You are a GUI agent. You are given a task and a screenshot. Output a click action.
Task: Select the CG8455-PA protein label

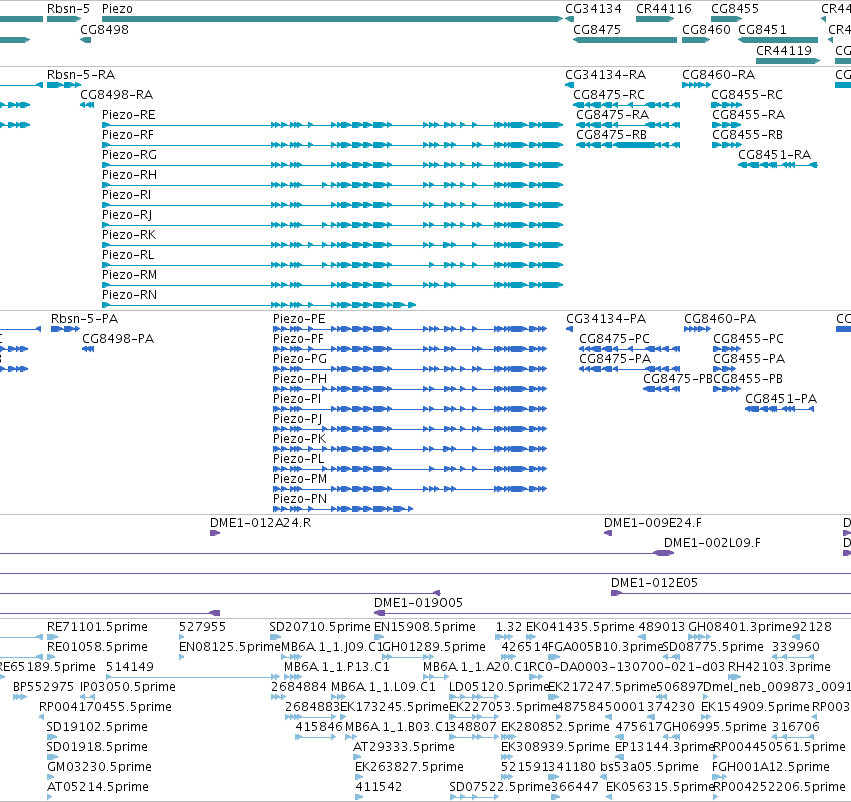tap(749, 359)
